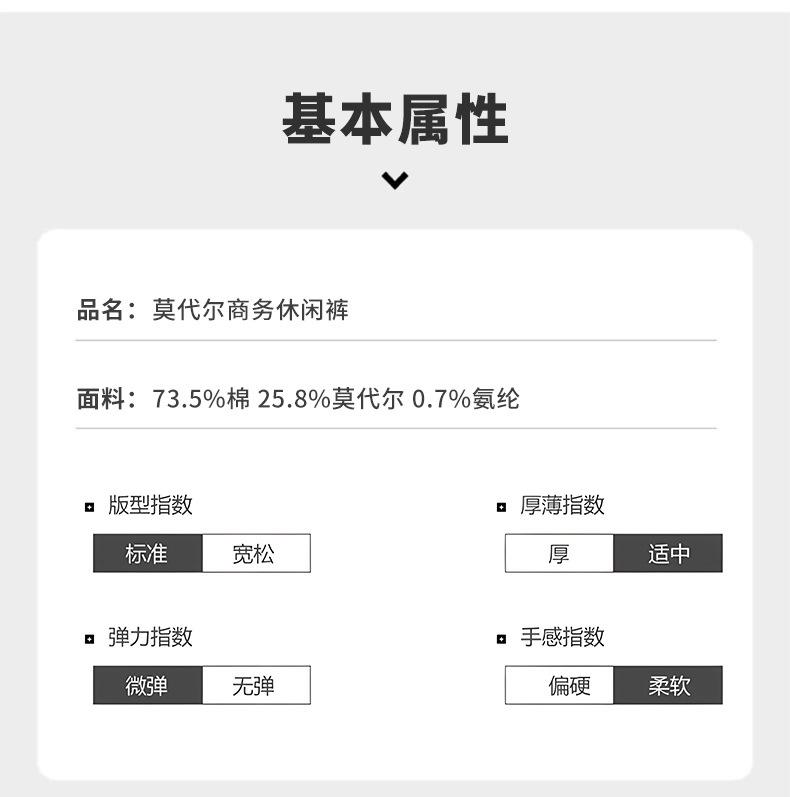Click the bullet icon beside 厚薄指数

point(501,507)
